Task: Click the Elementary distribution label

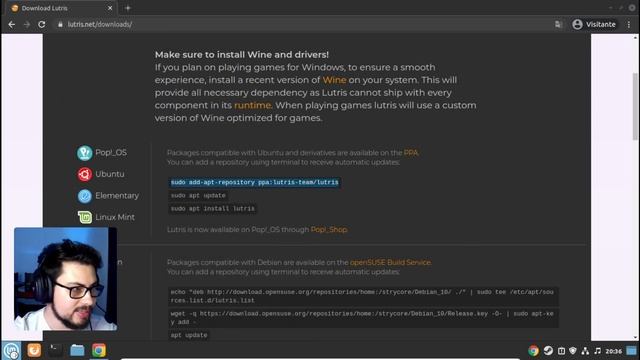Action: (x=117, y=196)
